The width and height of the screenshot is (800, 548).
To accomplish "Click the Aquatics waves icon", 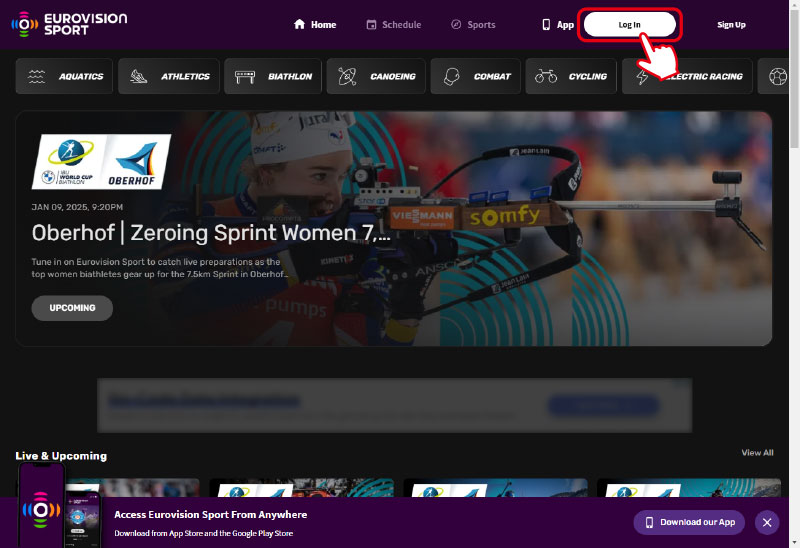I will pyautogui.click(x=36, y=77).
